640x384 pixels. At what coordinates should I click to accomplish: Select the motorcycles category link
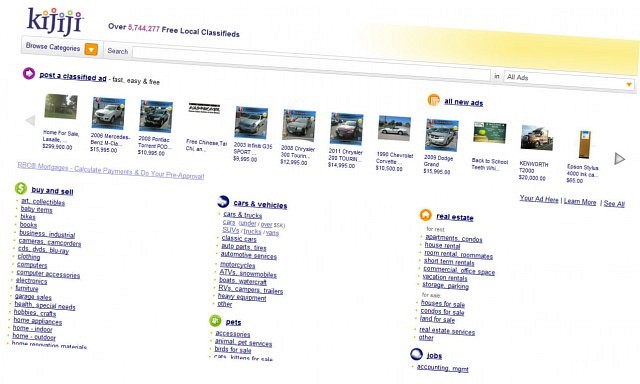238,265
